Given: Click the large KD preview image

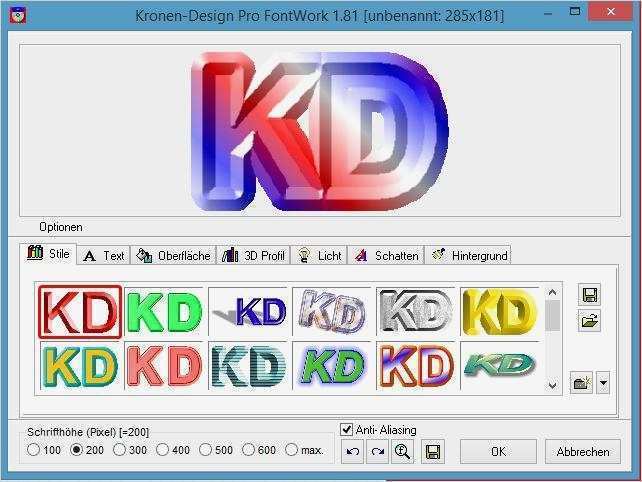Looking at the screenshot, I should (320, 131).
